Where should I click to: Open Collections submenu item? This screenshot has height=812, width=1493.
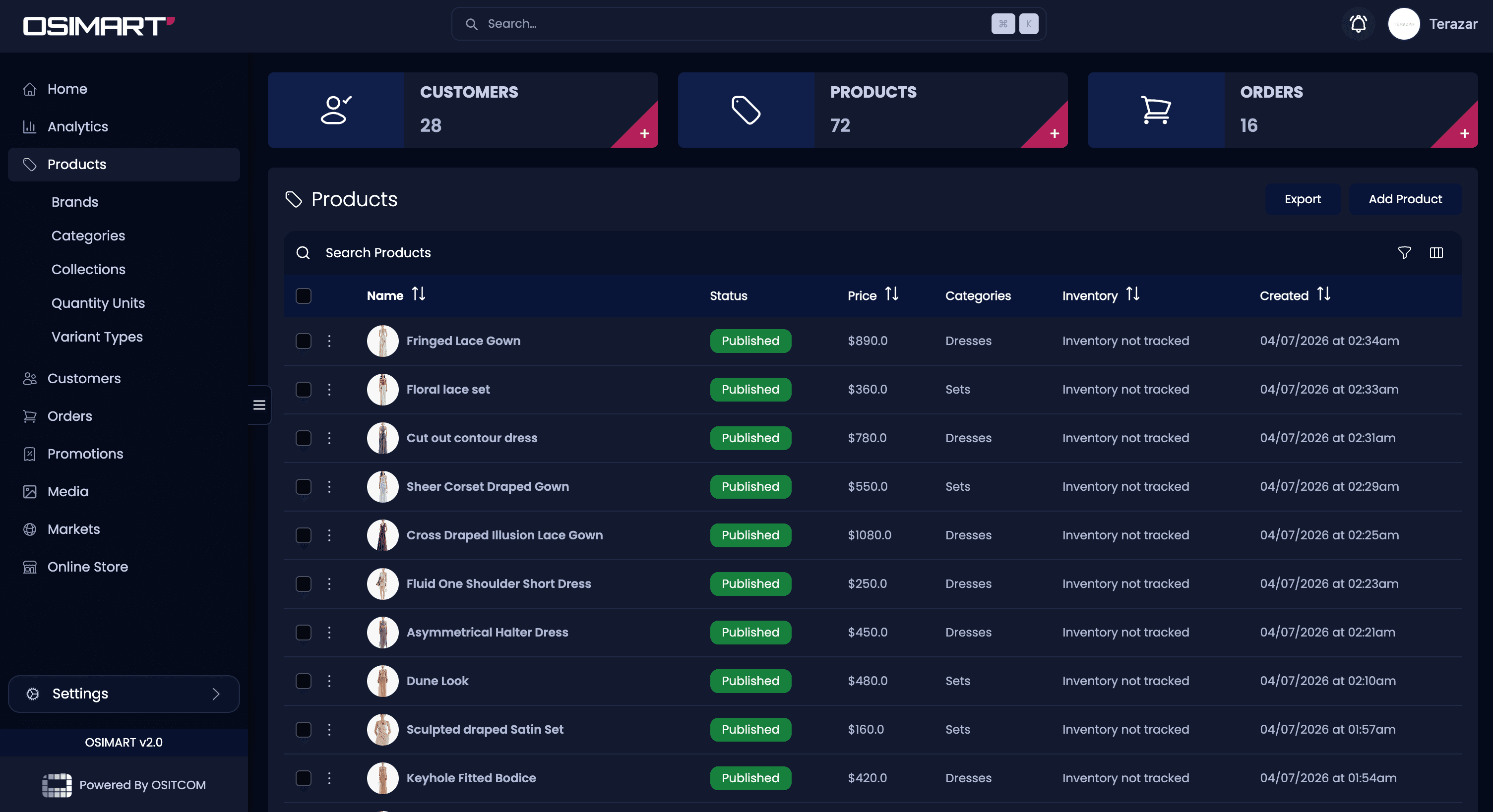click(88, 269)
